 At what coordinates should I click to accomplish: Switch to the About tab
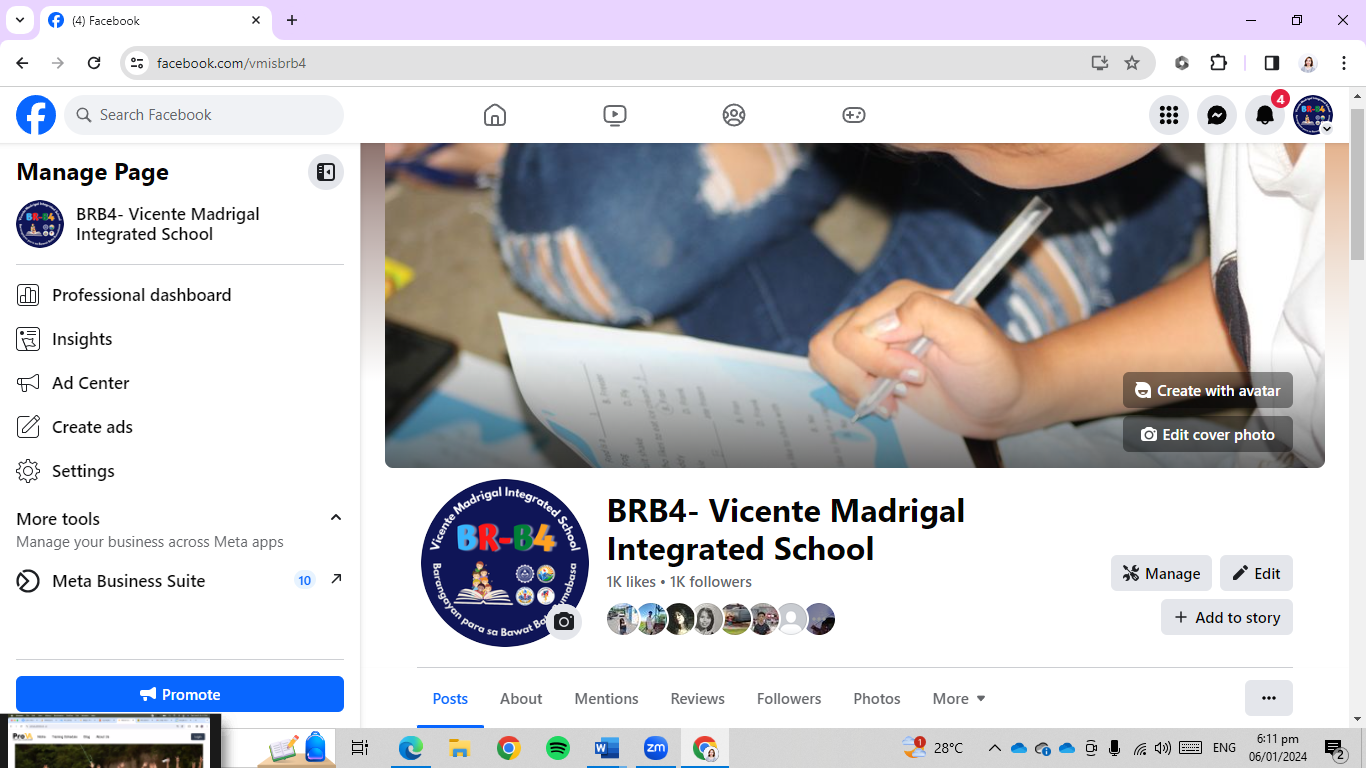[x=520, y=698]
